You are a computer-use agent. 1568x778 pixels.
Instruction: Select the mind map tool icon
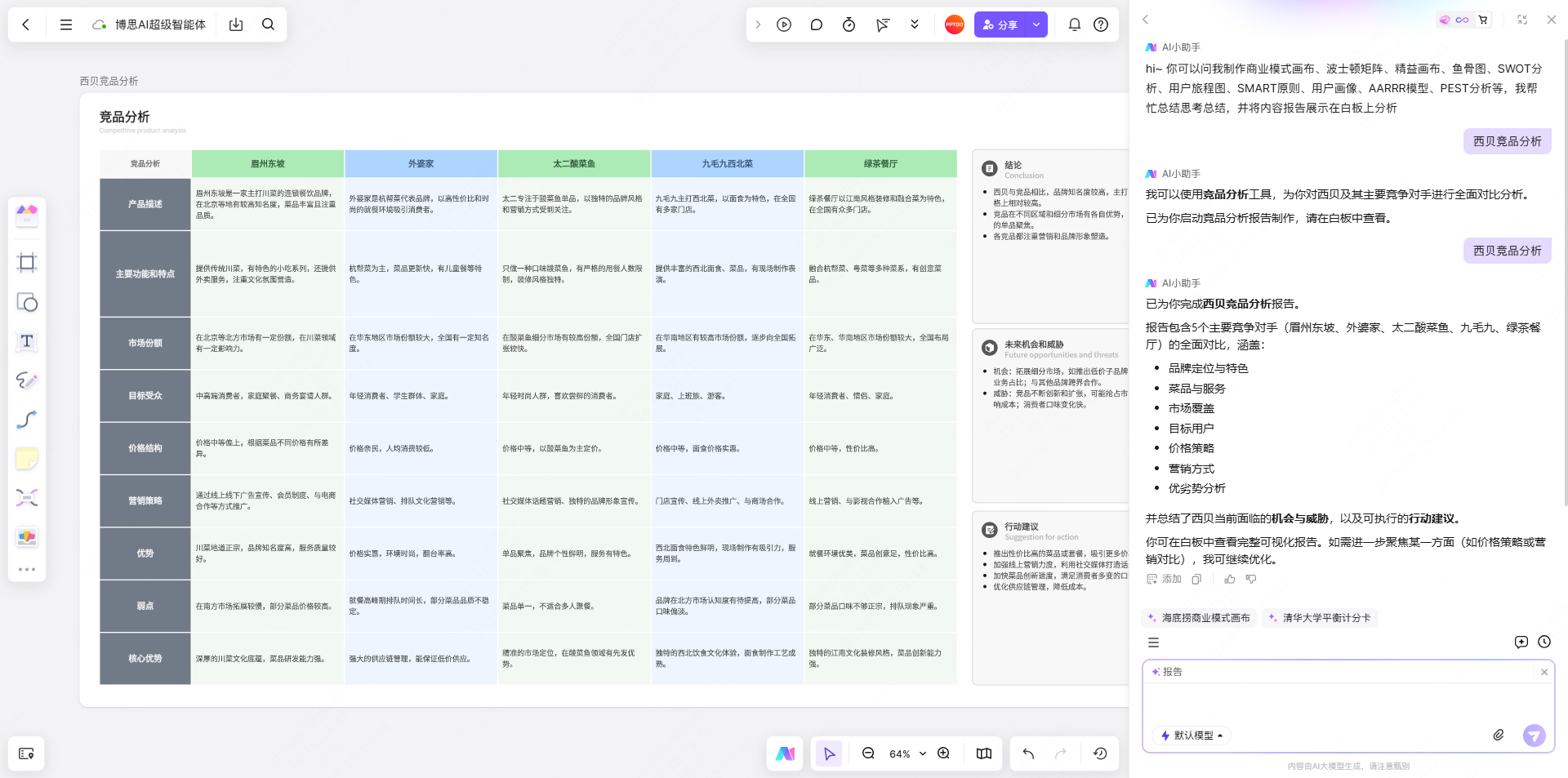coord(27,498)
